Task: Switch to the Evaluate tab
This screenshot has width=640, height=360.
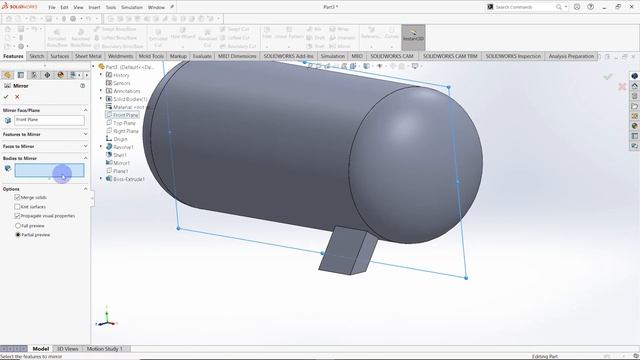Action: (x=202, y=56)
